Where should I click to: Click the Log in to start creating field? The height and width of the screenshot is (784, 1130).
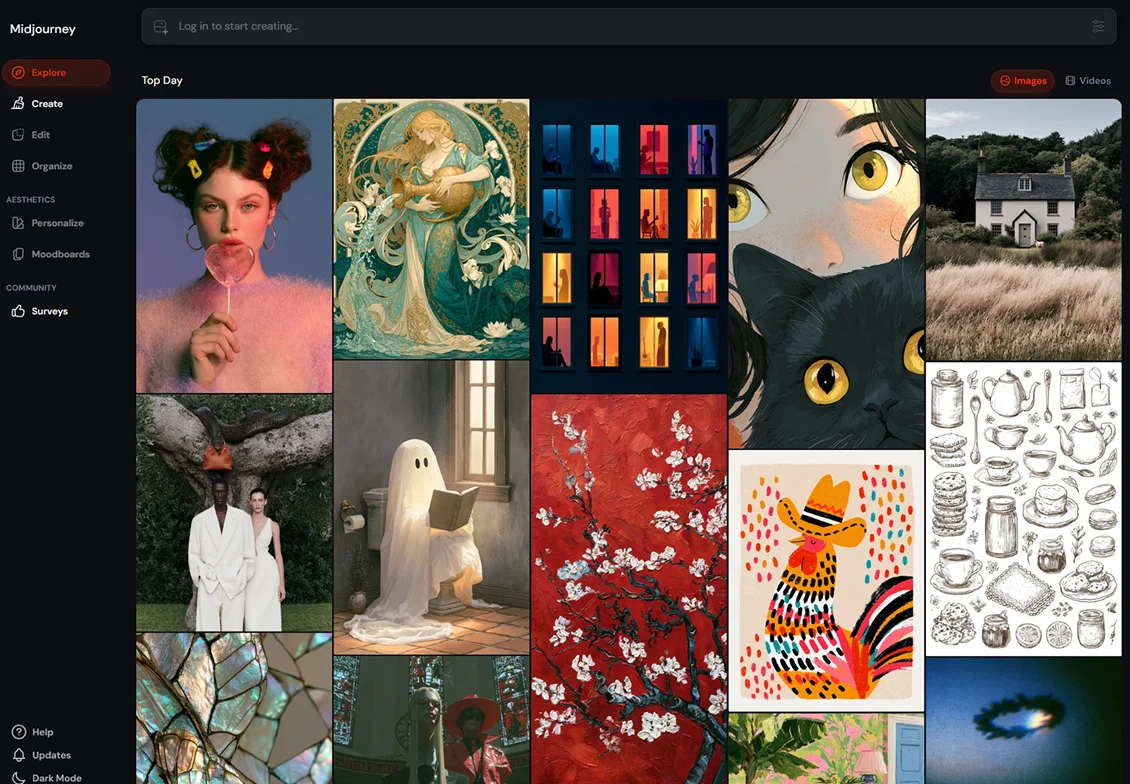pos(629,27)
